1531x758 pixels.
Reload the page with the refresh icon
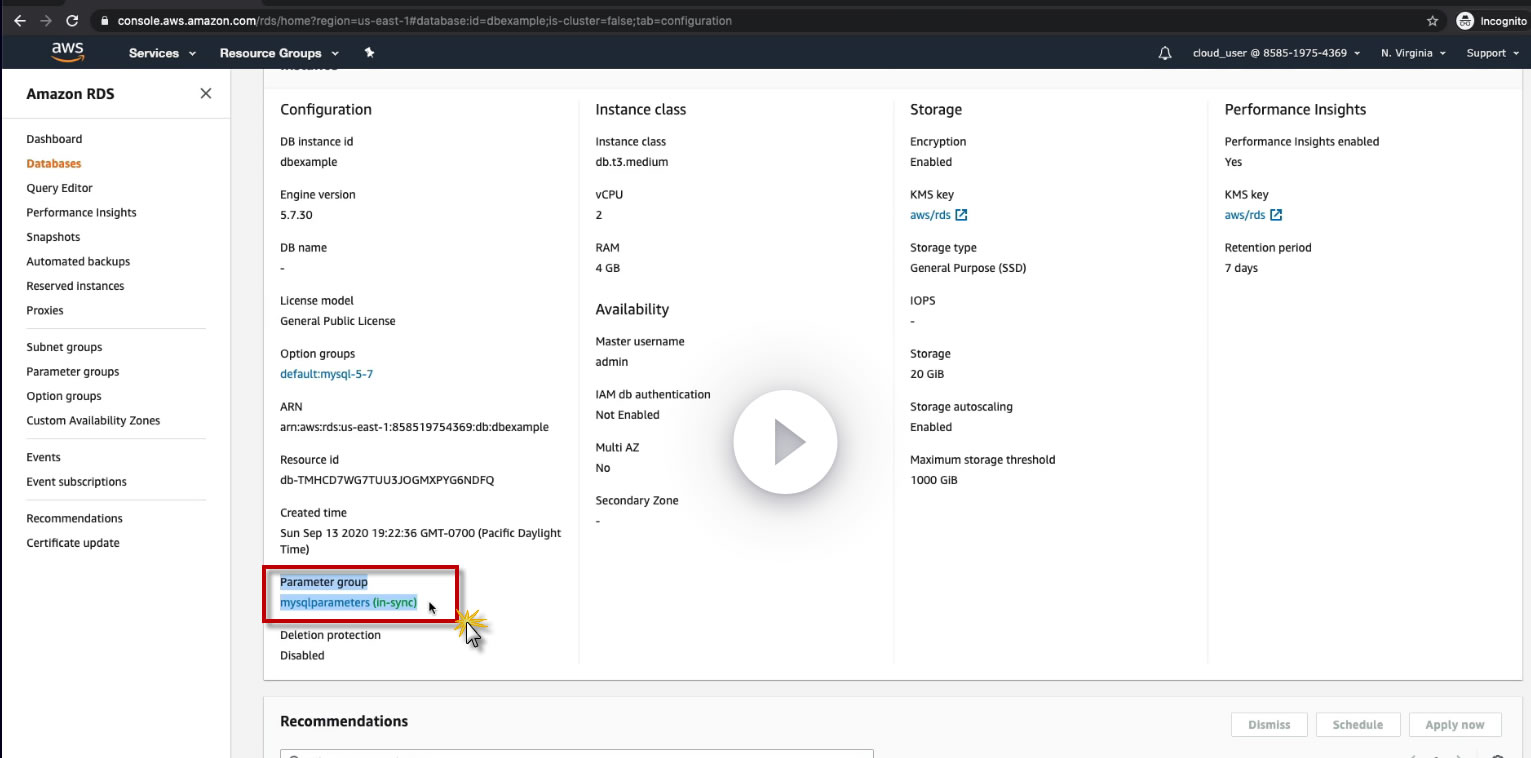(x=72, y=20)
